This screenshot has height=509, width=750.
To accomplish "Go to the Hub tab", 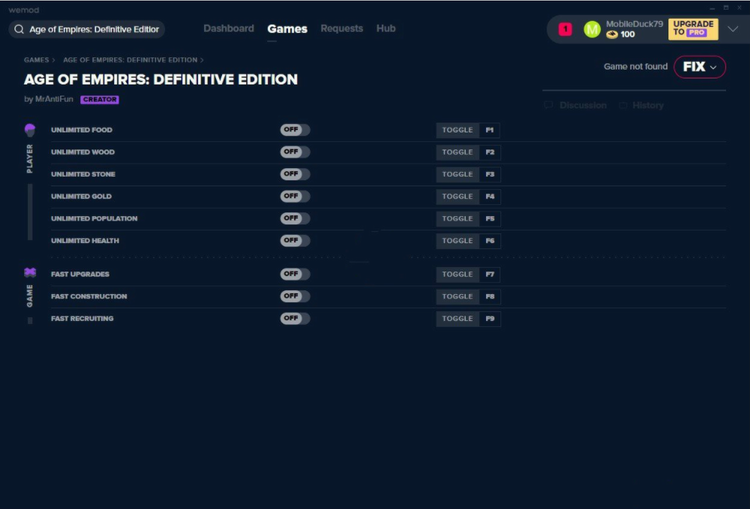I will tap(386, 29).
